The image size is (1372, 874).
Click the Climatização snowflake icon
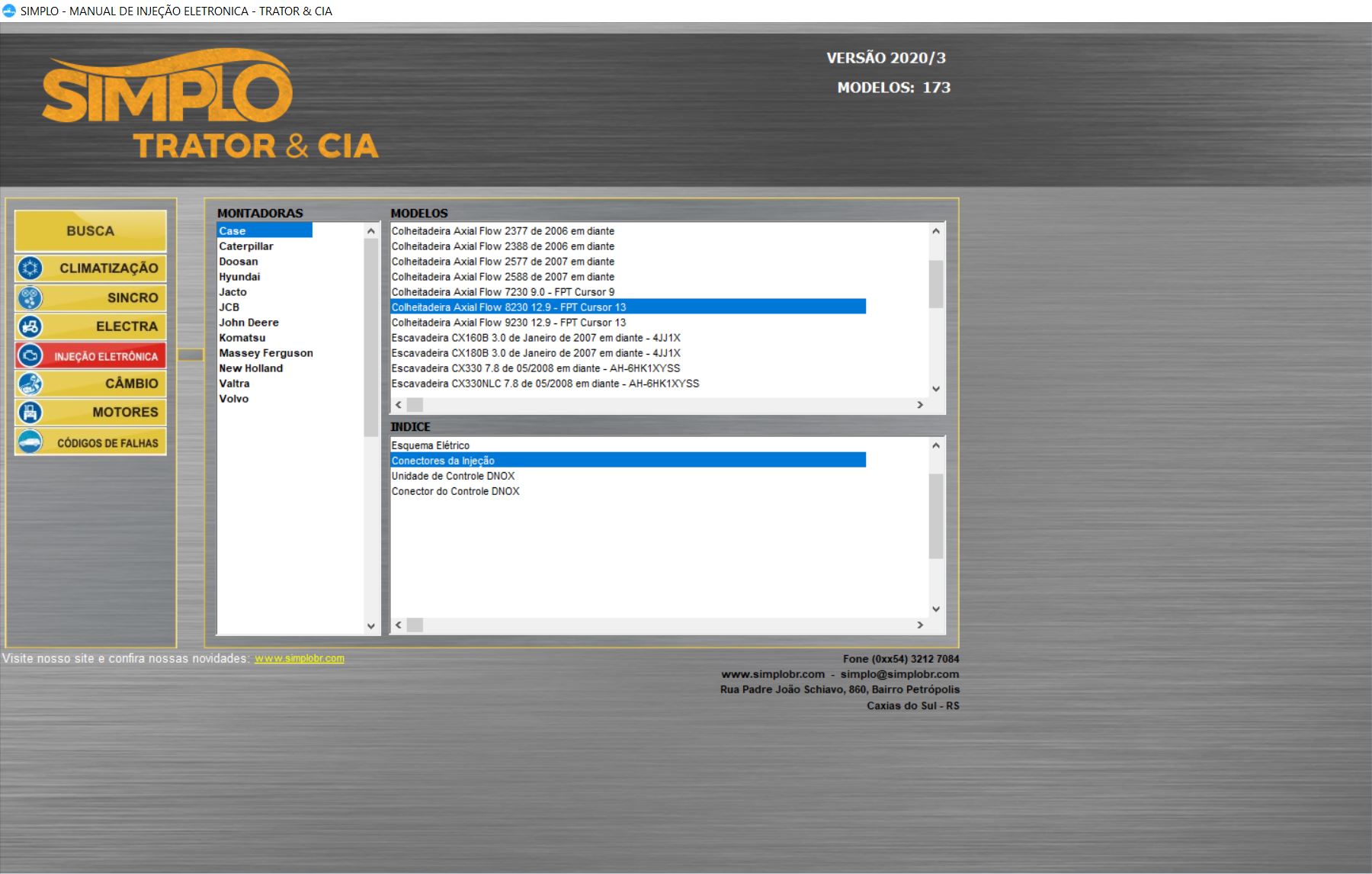point(30,268)
